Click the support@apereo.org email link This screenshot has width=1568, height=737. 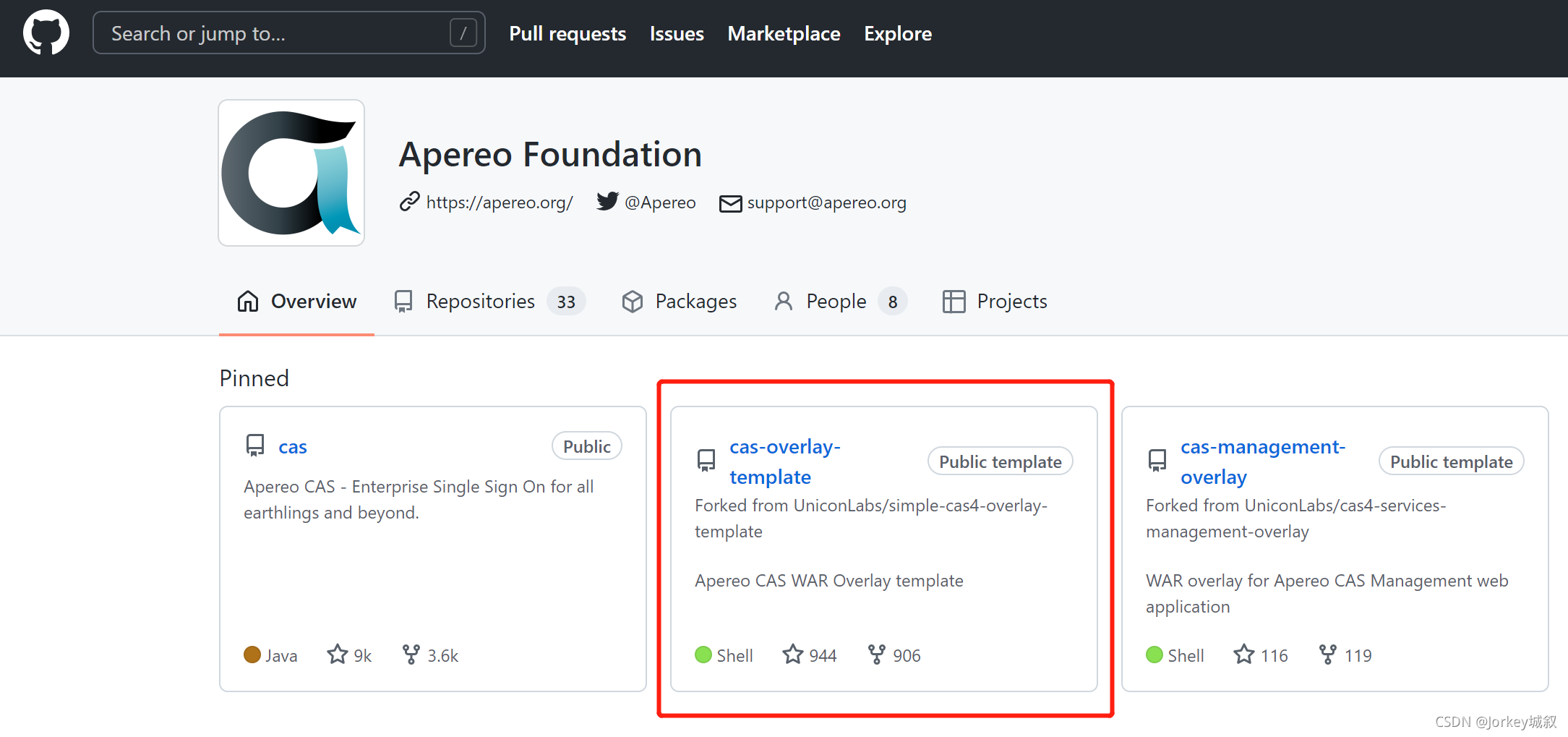coord(826,203)
